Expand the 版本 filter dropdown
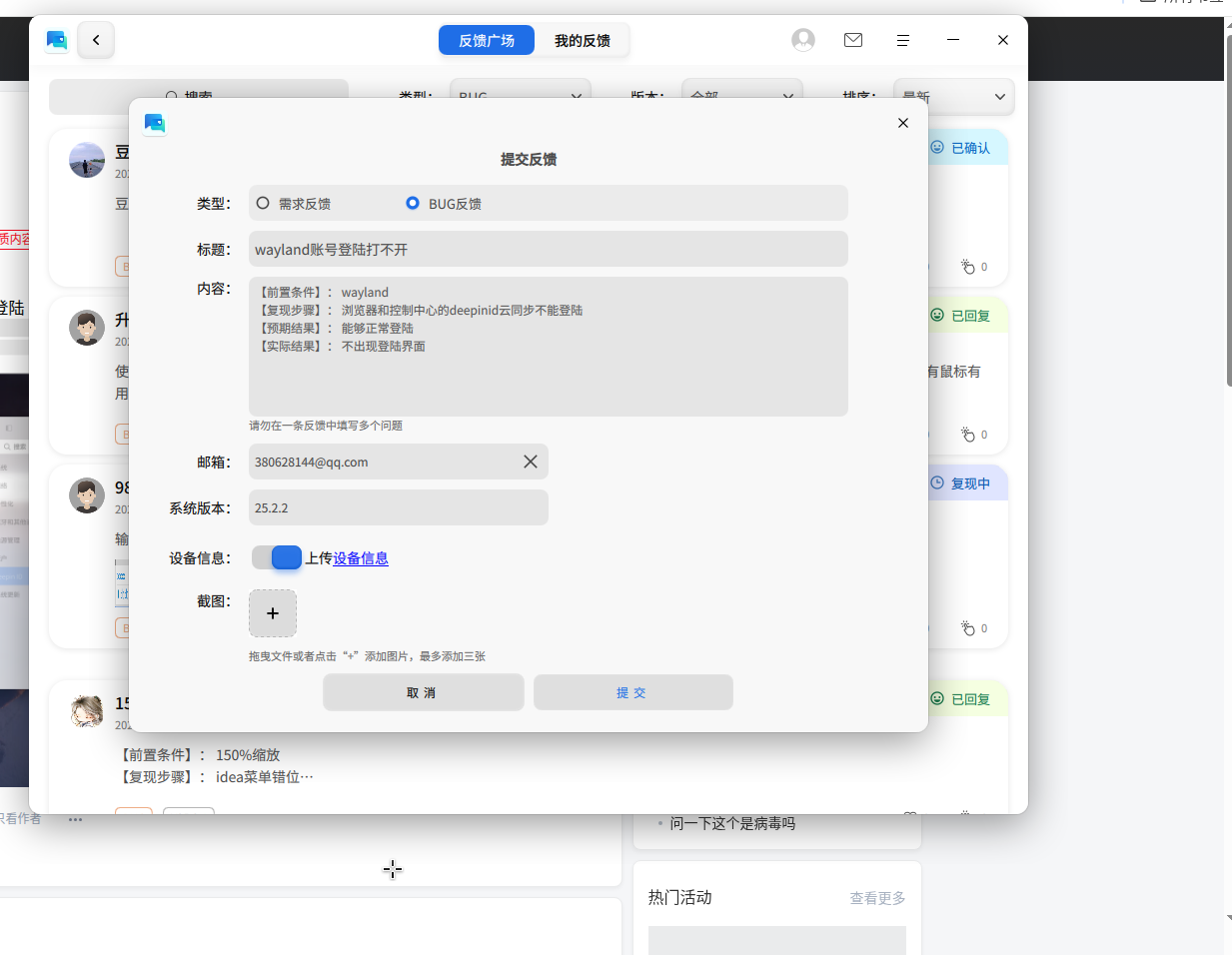This screenshot has height=955, width=1232. tap(742, 96)
